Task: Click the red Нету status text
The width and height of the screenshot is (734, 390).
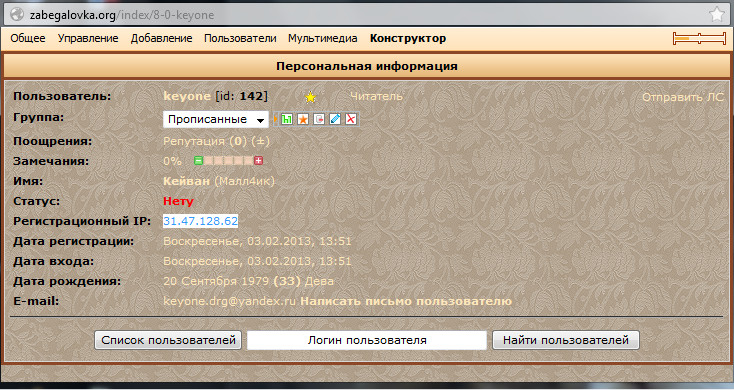Action: click(x=178, y=201)
